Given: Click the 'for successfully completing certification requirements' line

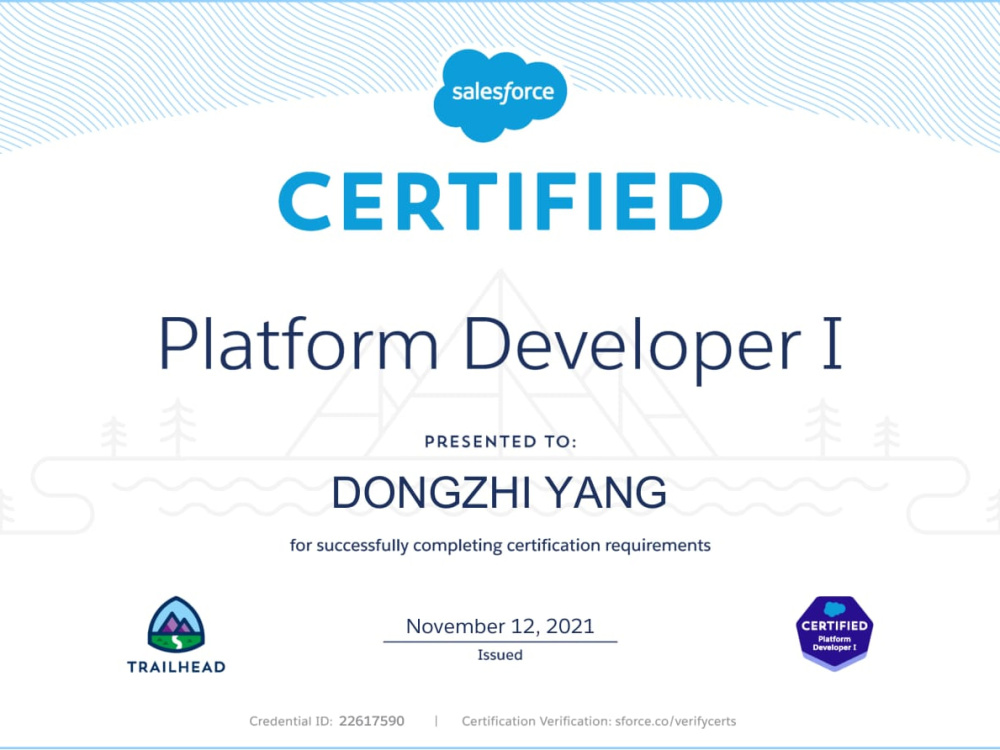Looking at the screenshot, I should [x=500, y=546].
